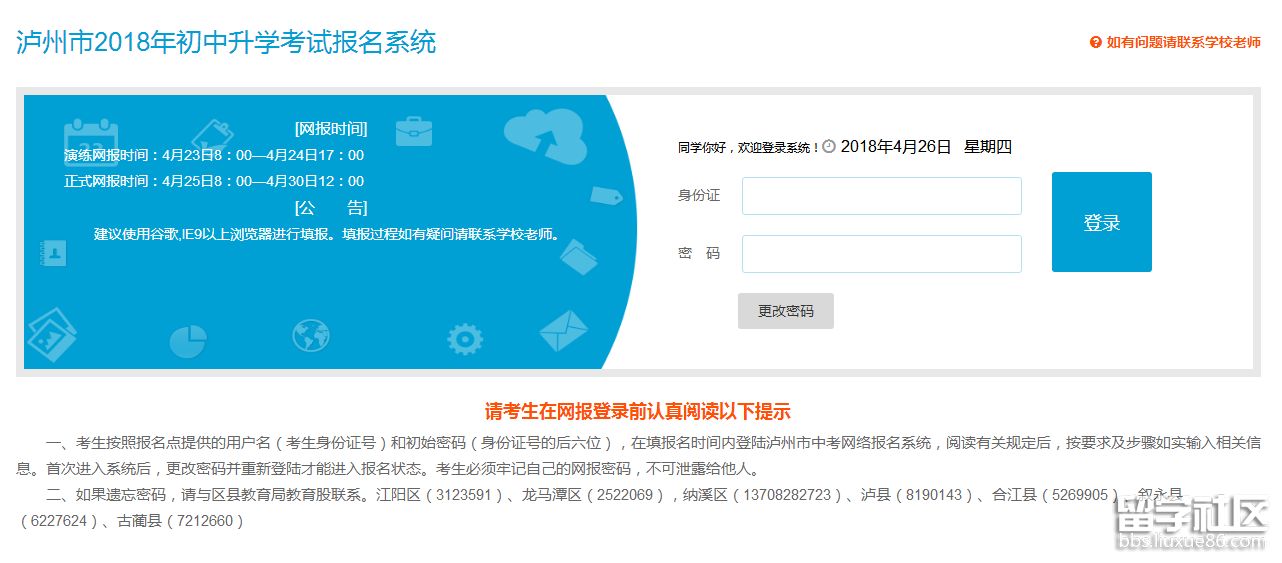Click the 更改密码 change password button
This screenshot has width=1282, height=563.
[x=785, y=311]
